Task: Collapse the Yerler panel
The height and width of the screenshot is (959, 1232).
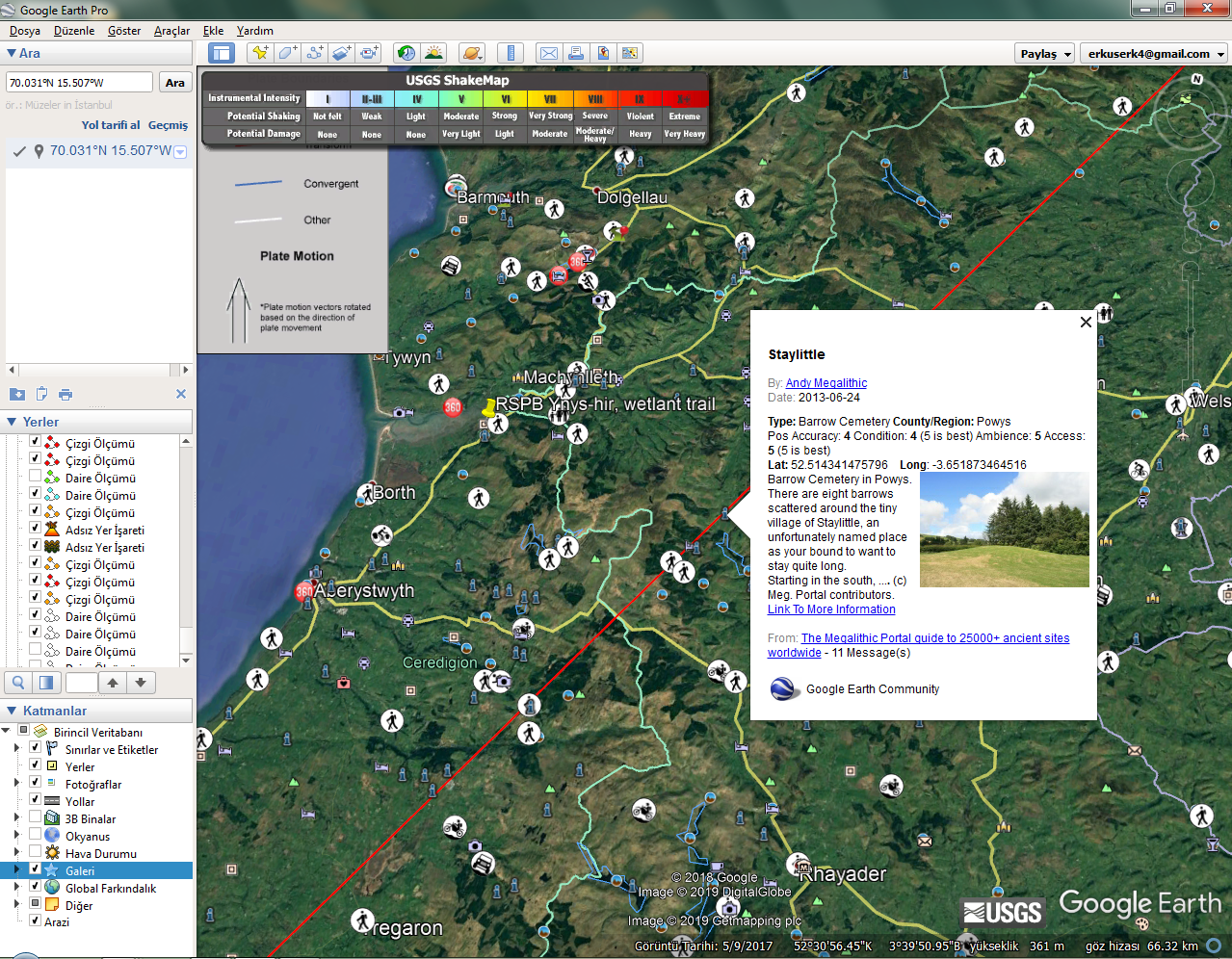Action: click(12, 422)
